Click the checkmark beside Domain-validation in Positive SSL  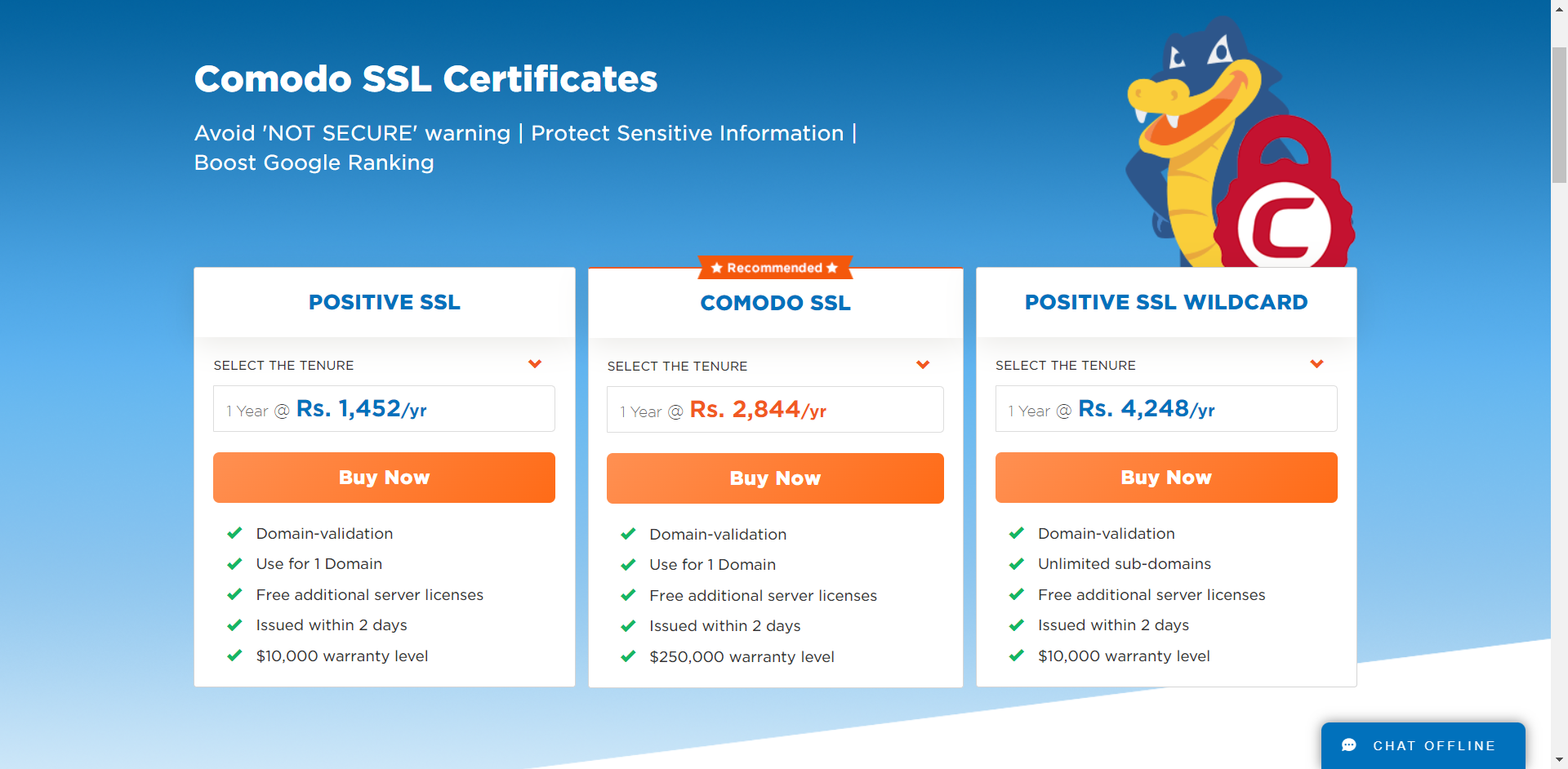point(234,533)
